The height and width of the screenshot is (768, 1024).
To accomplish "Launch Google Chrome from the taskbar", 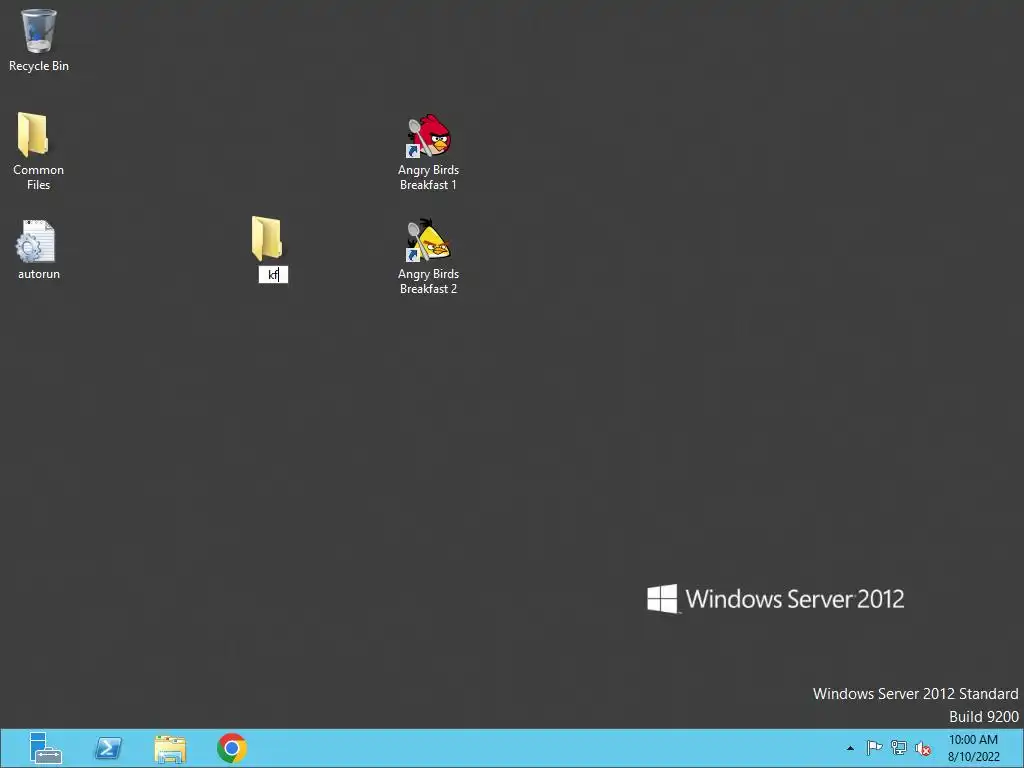I will click(x=232, y=748).
